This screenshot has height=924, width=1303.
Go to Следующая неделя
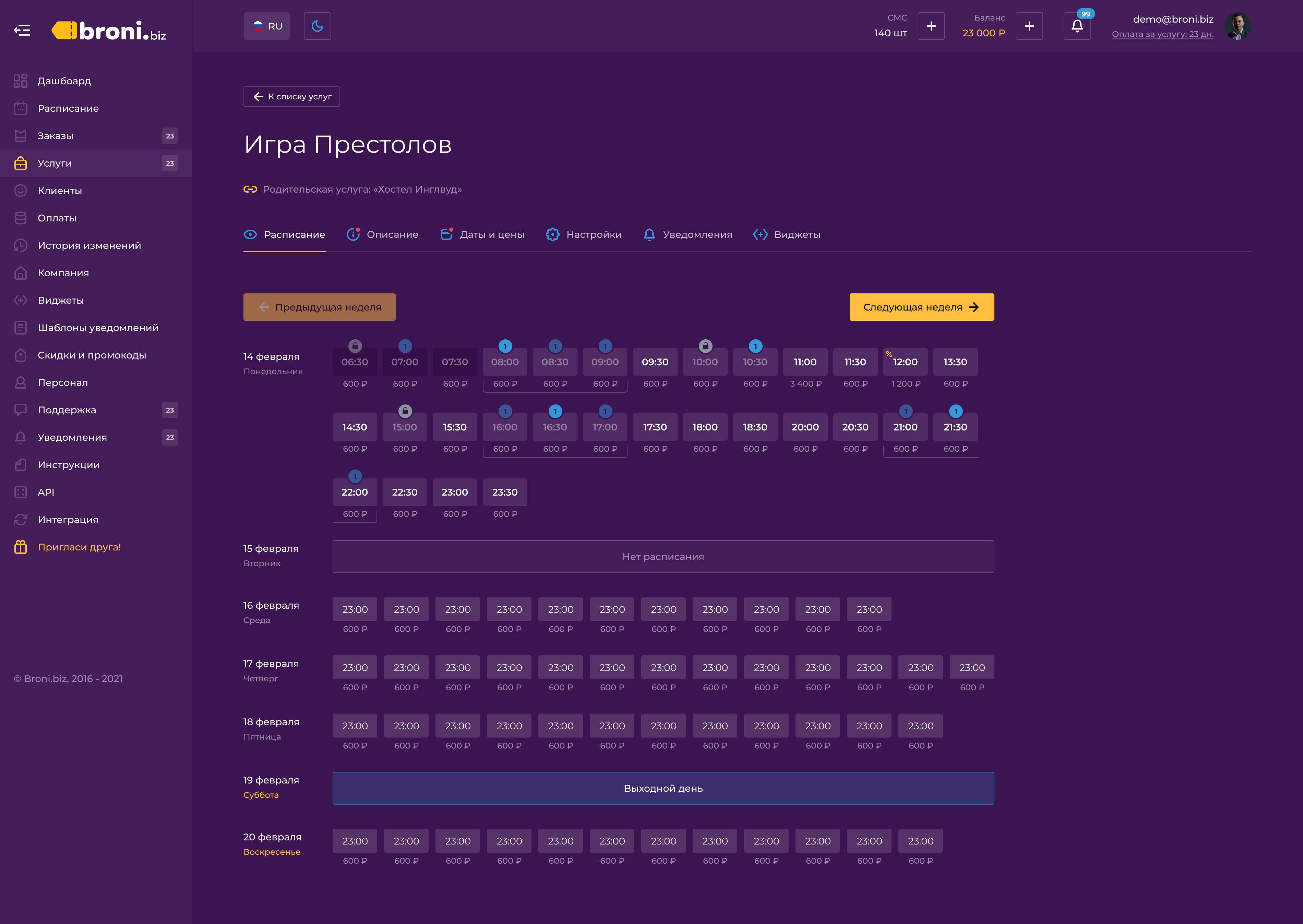pyautogui.click(x=922, y=307)
